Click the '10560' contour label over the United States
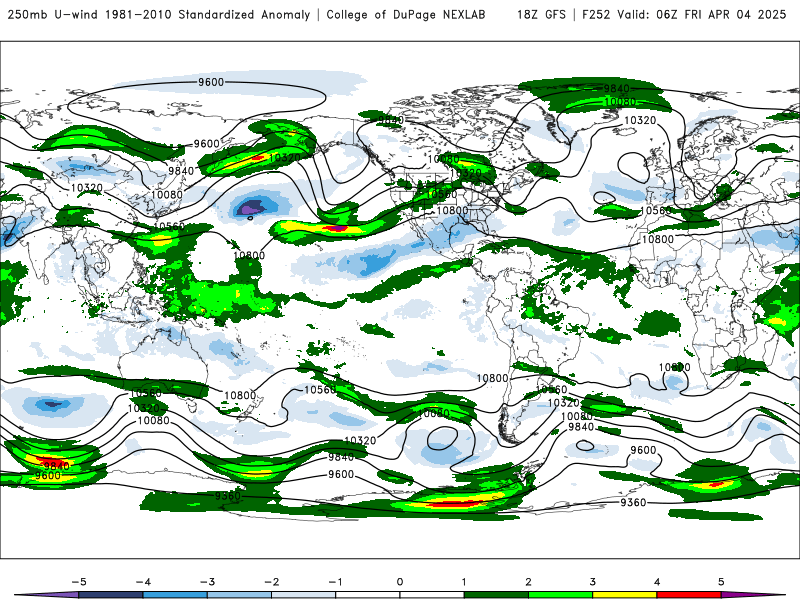Screen dimensions: 800x600 click(441, 194)
